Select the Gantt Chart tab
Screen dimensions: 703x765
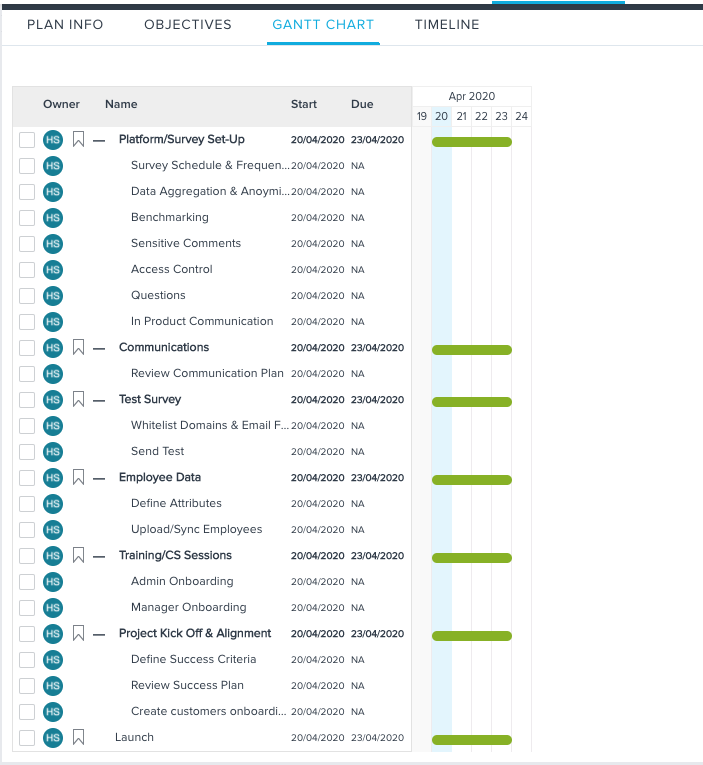coord(323,24)
